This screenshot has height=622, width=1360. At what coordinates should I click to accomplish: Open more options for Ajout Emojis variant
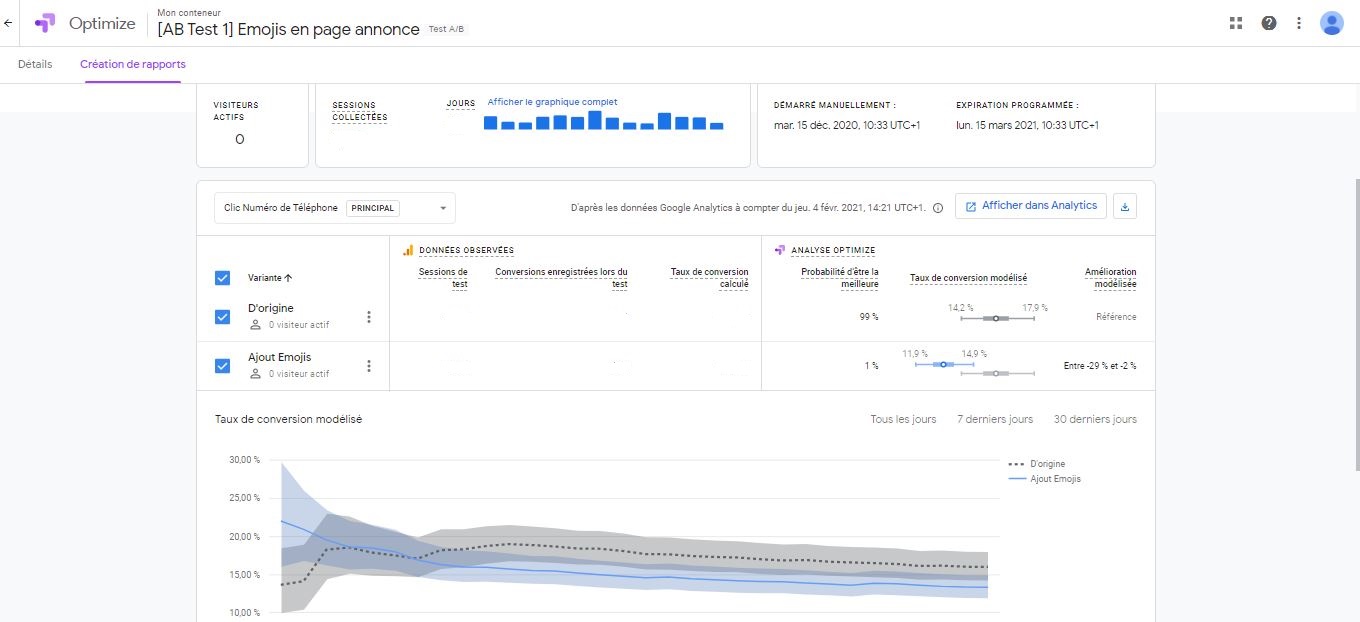click(x=368, y=366)
